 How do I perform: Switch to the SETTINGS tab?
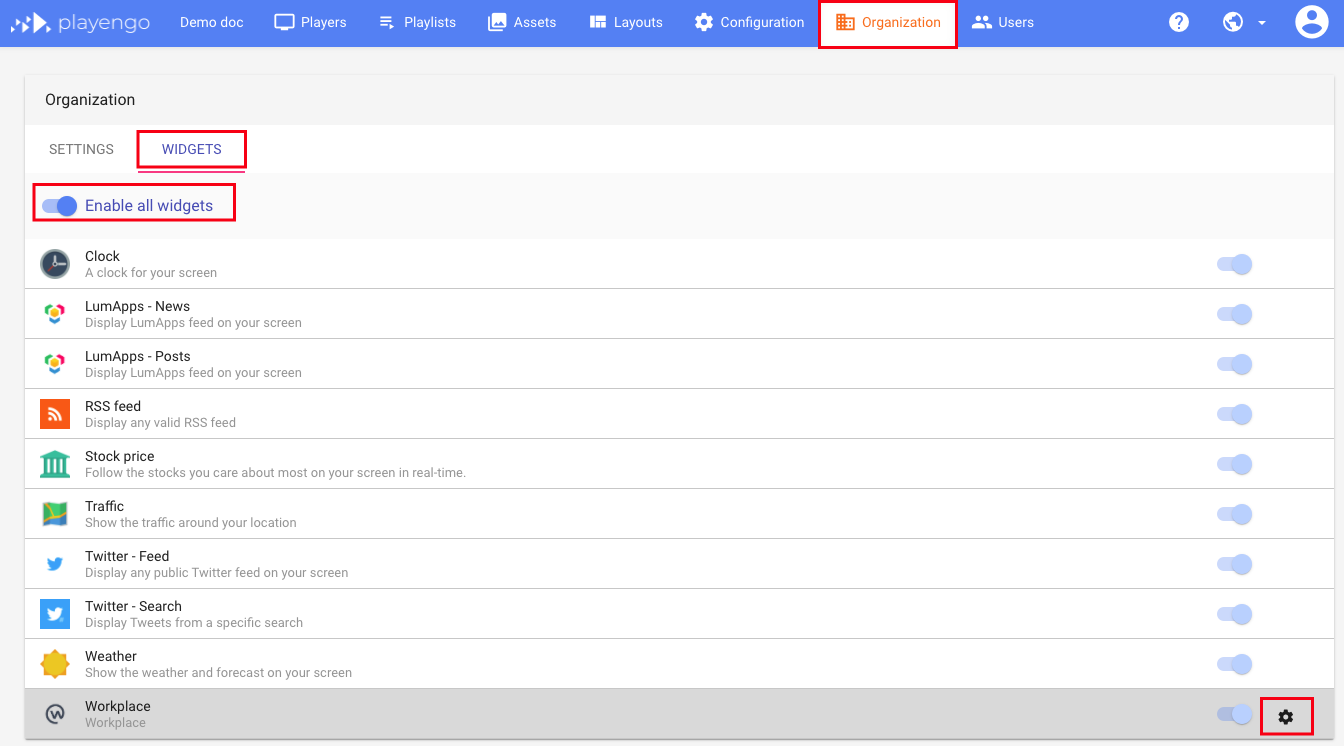coord(82,149)
